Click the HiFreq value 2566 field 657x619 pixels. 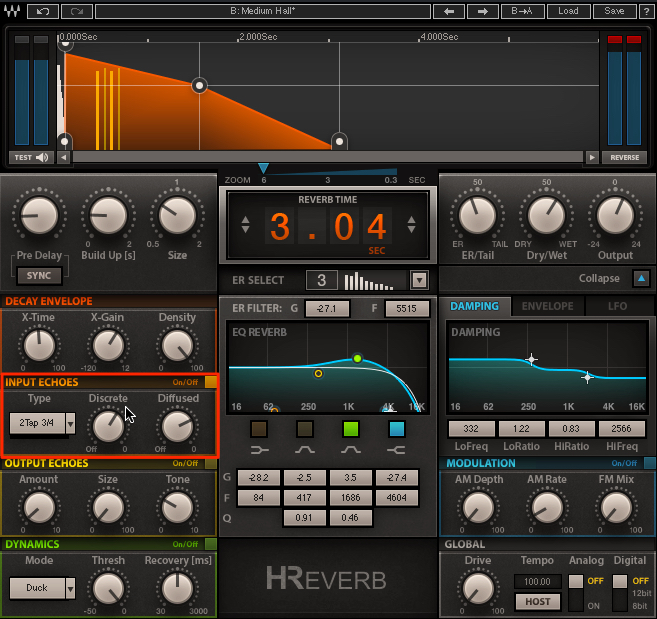pos(621,429)
